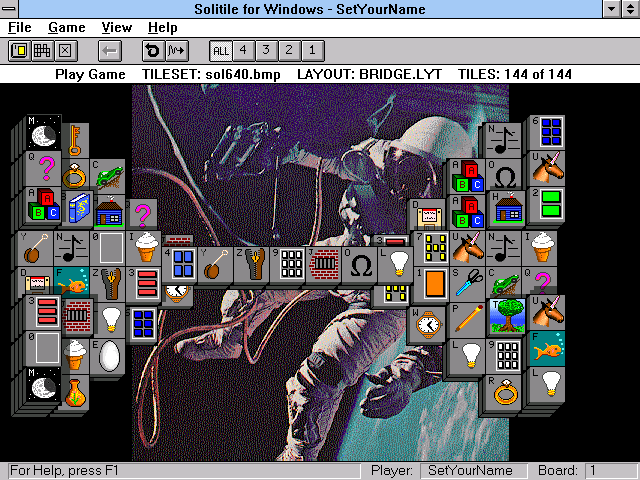Click the Board number field
Viewport: 640px width, 480px height.
[610, 471]
